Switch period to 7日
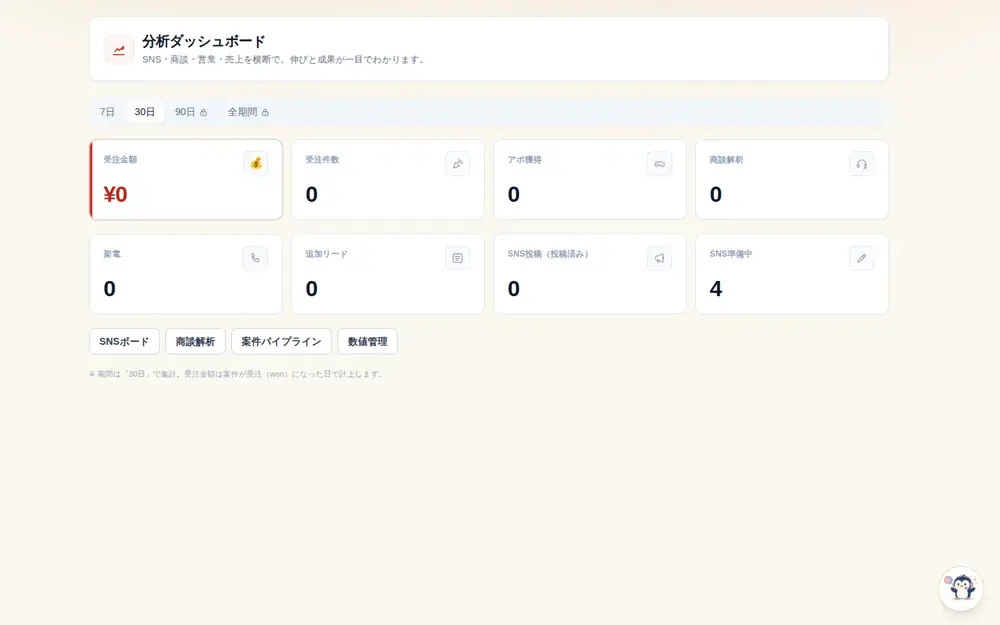 [107, 112]
